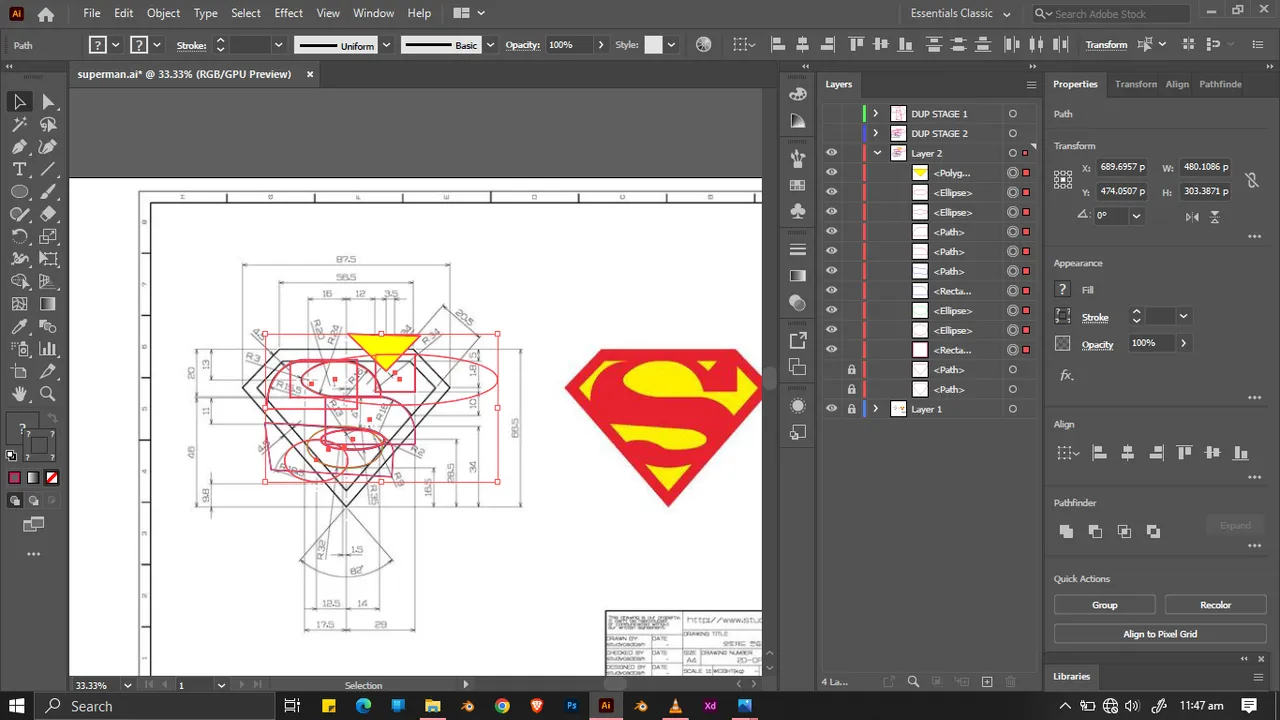Open the Window menu

point(373,13)
